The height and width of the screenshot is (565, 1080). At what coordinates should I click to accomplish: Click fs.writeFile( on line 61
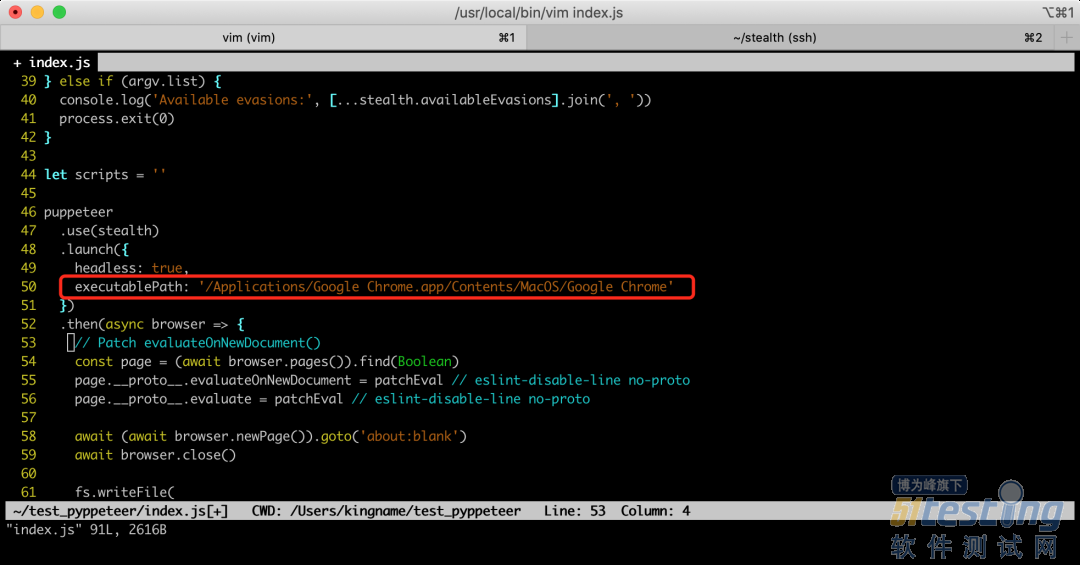(125, 492)
